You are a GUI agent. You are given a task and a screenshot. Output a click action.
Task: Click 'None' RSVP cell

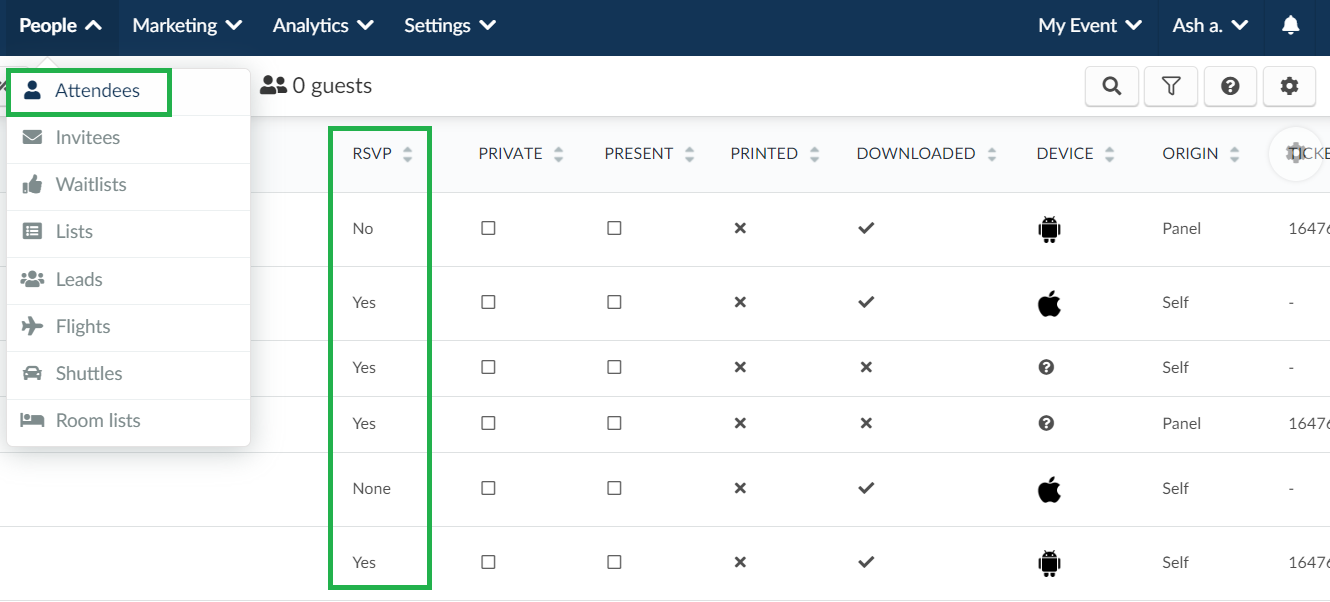tap(371, 489)
